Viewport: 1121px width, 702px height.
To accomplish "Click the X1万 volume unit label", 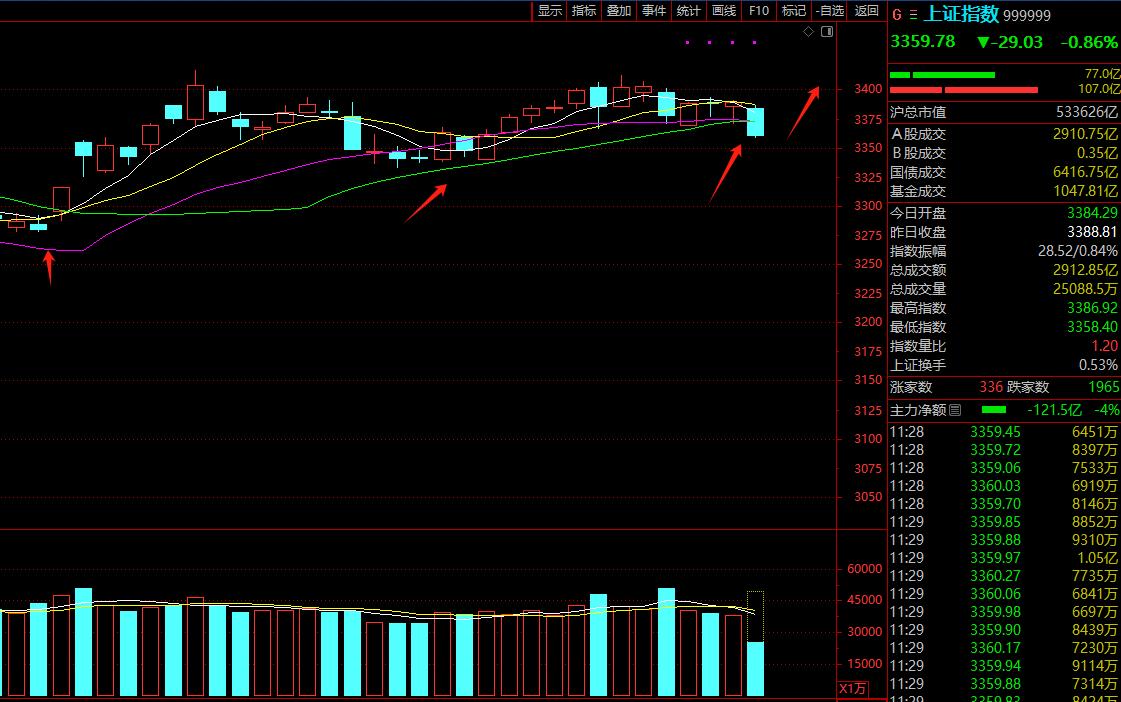I will tap(852, 688).
